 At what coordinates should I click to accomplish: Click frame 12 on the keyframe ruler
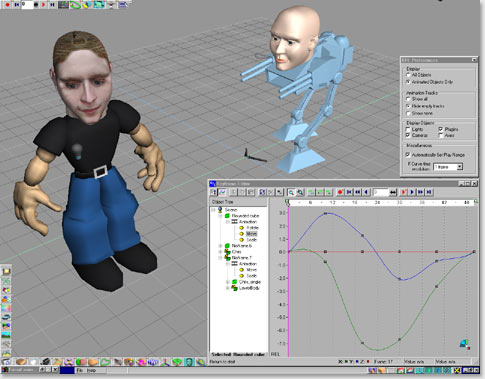coord(332,203)
